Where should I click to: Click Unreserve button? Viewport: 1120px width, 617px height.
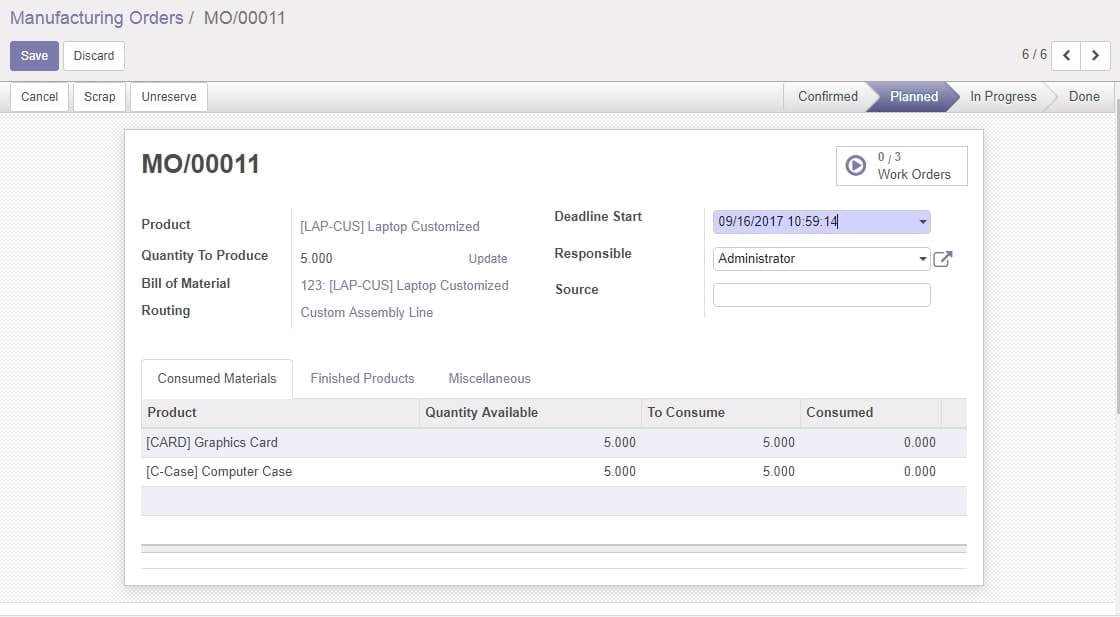coord(168,97)
